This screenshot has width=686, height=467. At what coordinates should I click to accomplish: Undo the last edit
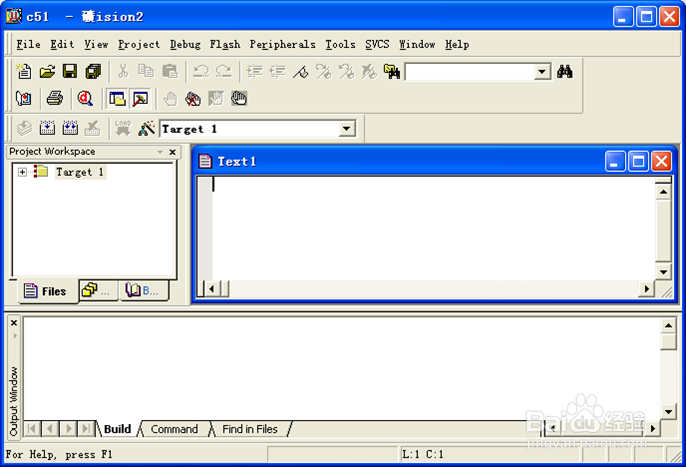(201, 71)
